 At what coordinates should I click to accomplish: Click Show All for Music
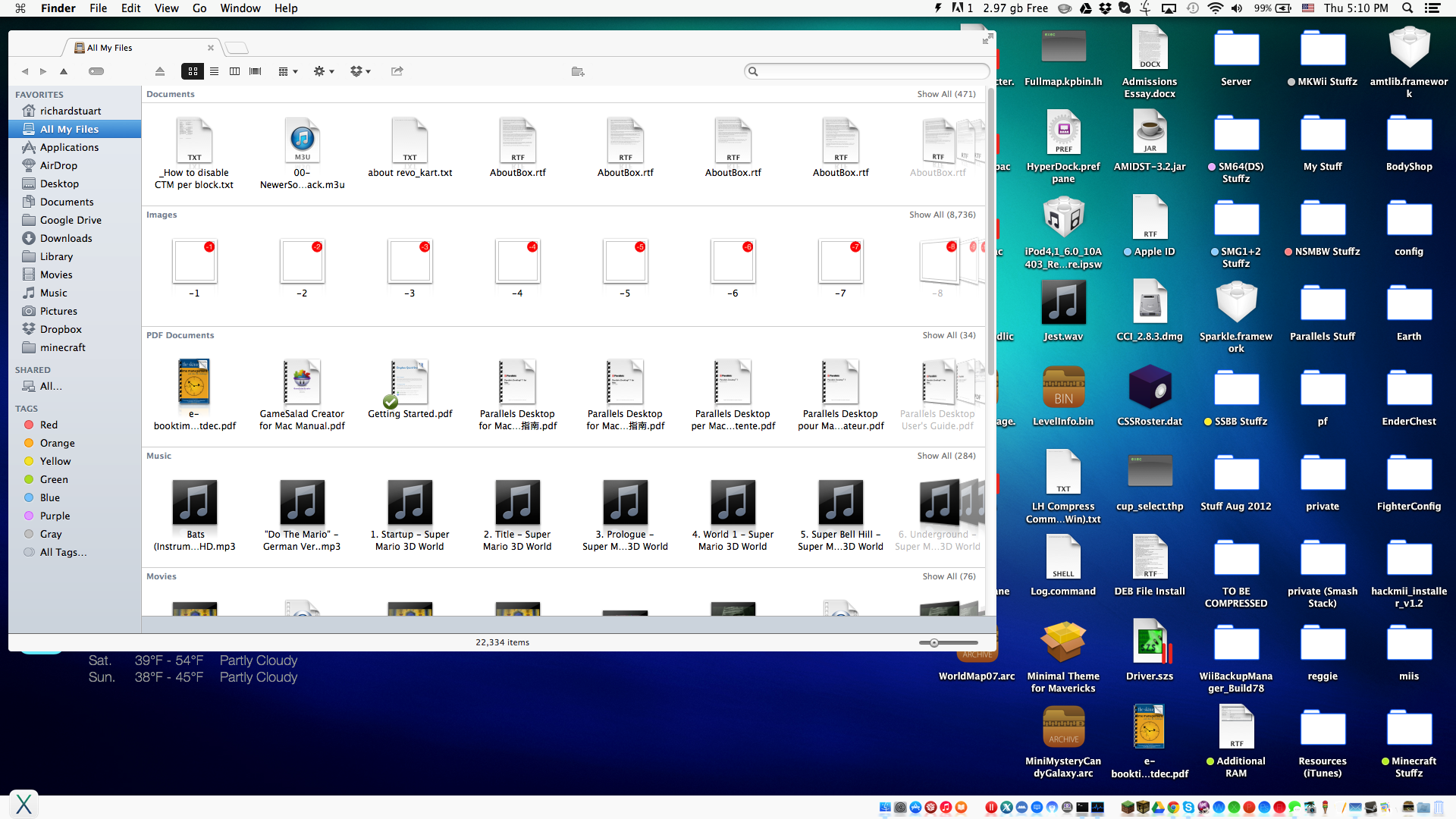[946, 456]
